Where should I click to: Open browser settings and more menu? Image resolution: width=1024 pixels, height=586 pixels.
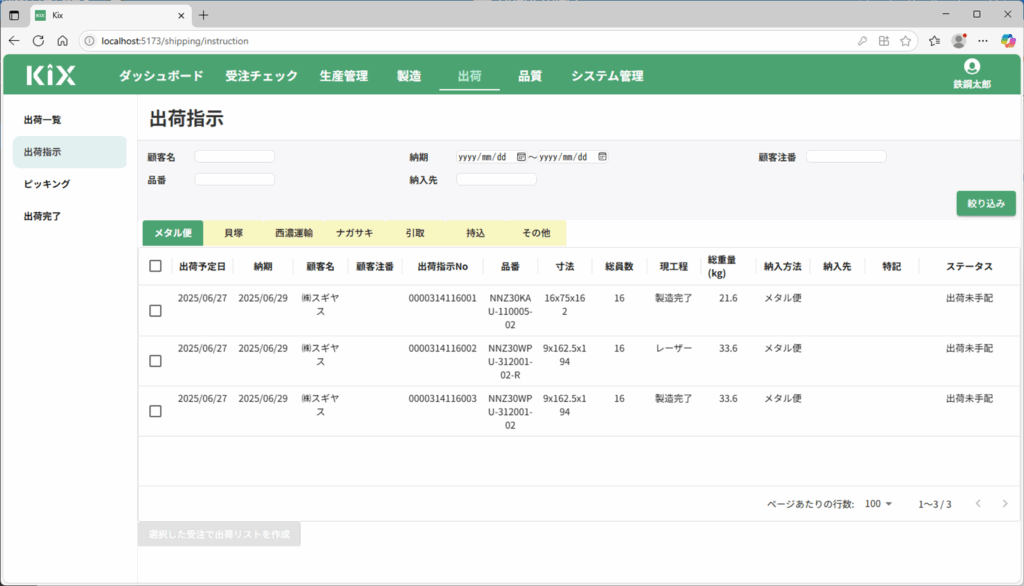983,41
